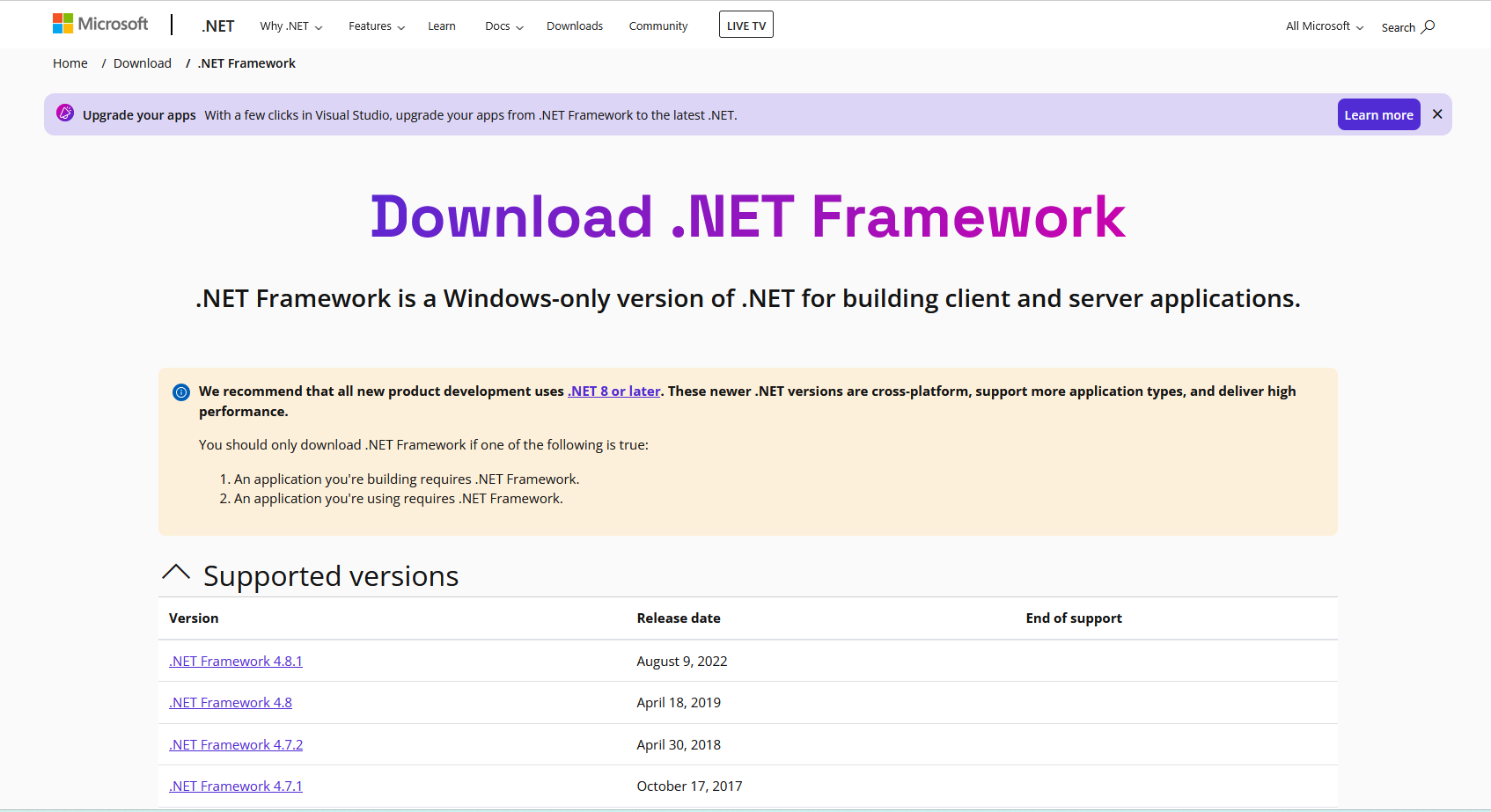Go to Home breadcrumb
This screenshot has height=812, width=1491.
point(70,63)
